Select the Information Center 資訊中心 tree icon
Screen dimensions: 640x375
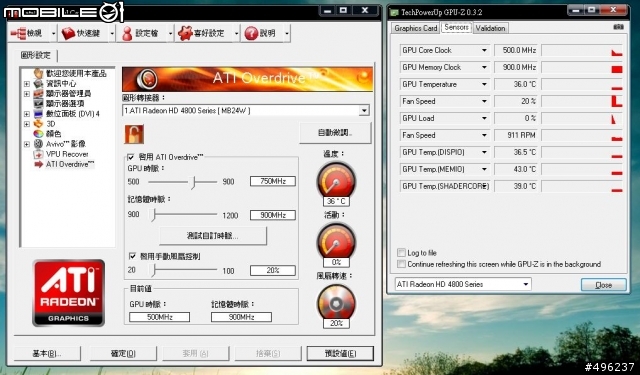click(38, 84)
